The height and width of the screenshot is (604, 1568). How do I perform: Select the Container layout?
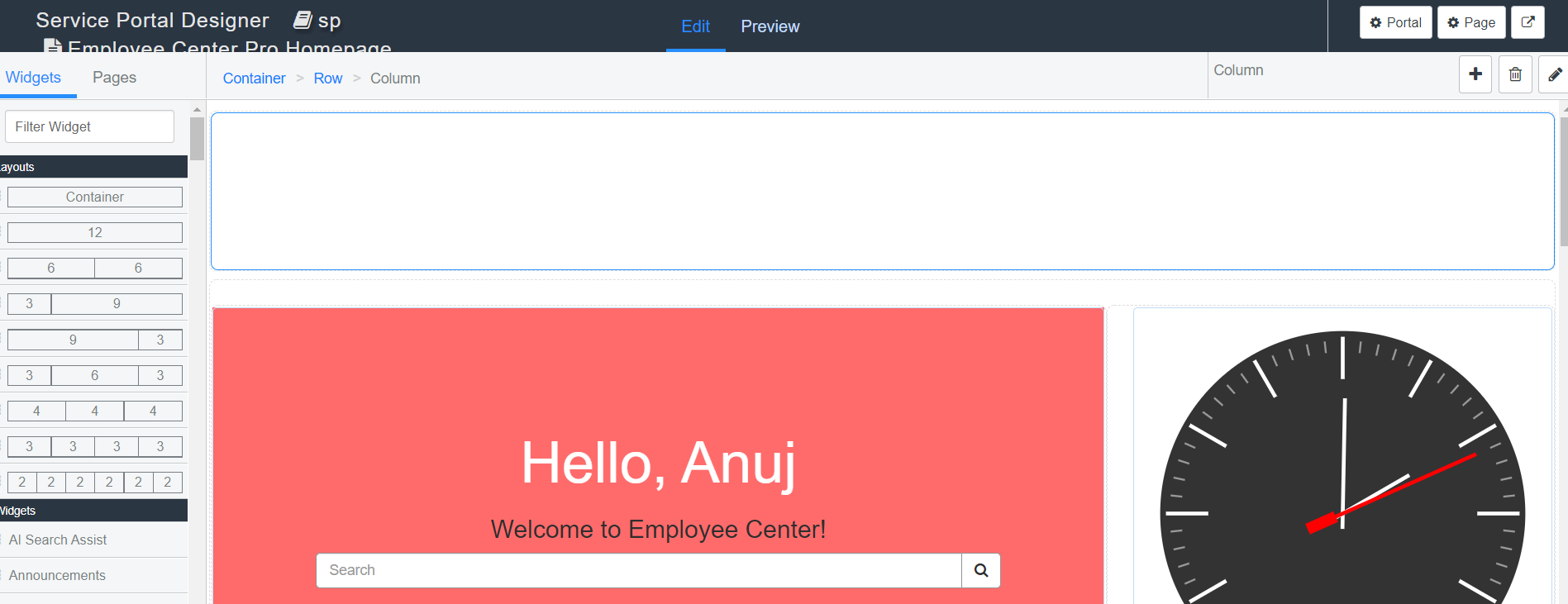click(x=95, y=197)
